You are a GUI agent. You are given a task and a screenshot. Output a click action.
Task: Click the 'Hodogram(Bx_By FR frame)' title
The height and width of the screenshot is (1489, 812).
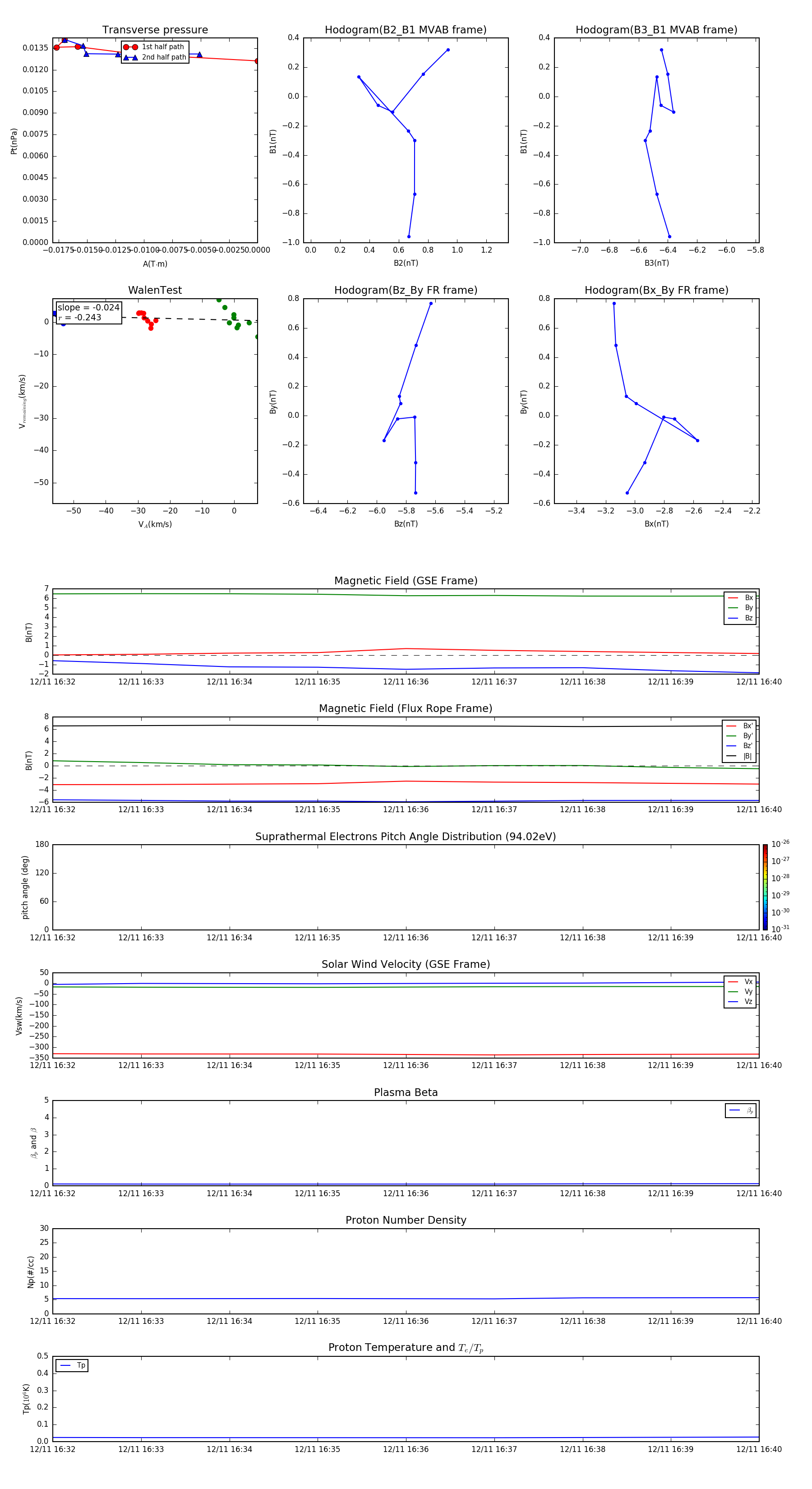pyautogui.click(x=656, y=290)
